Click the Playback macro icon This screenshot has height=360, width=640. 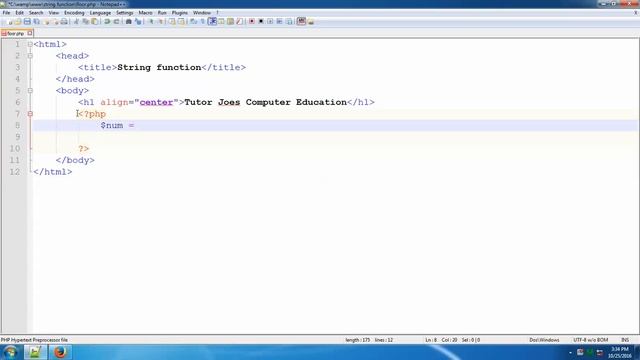(x=270, y=21)
